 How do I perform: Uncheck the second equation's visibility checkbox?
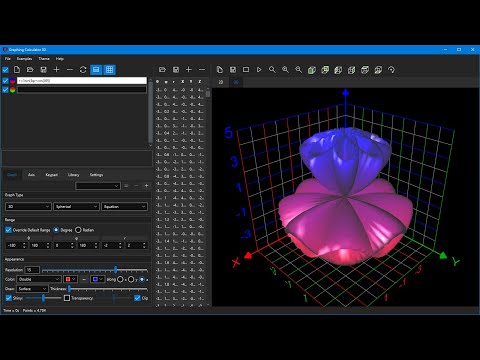pyautogui.click(x=5, y=90)
